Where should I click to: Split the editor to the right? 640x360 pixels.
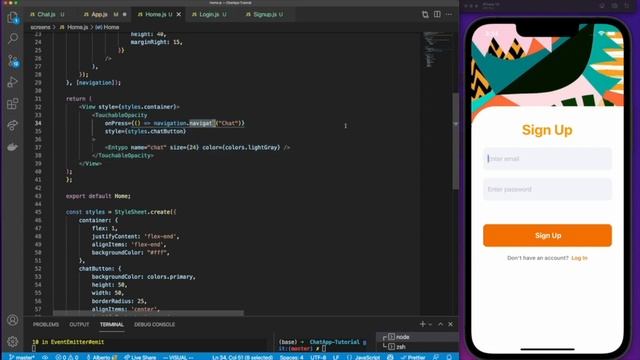(x=437, y=14)
